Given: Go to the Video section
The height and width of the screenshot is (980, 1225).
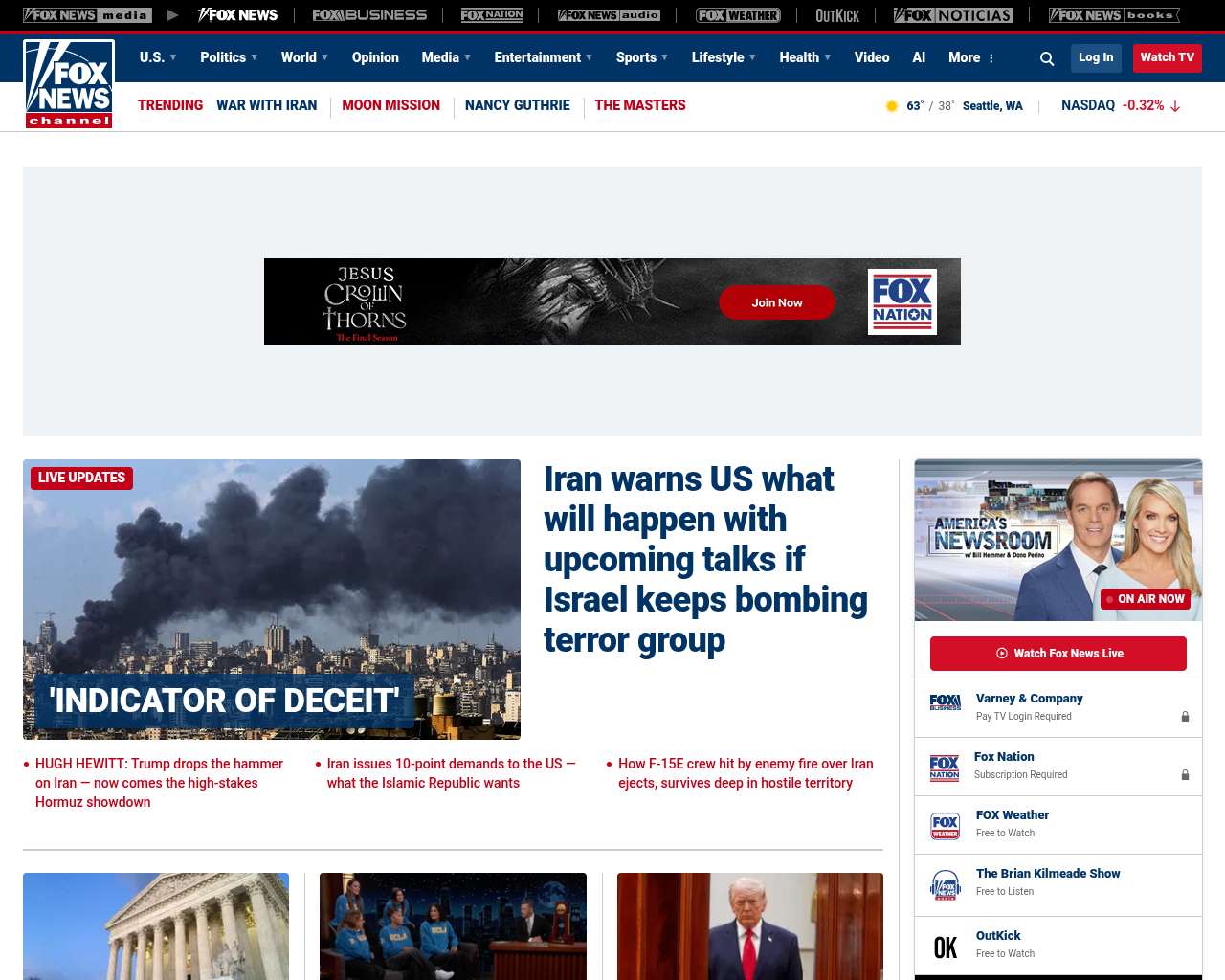Looking at the screenshot, I should coord(872,57).
